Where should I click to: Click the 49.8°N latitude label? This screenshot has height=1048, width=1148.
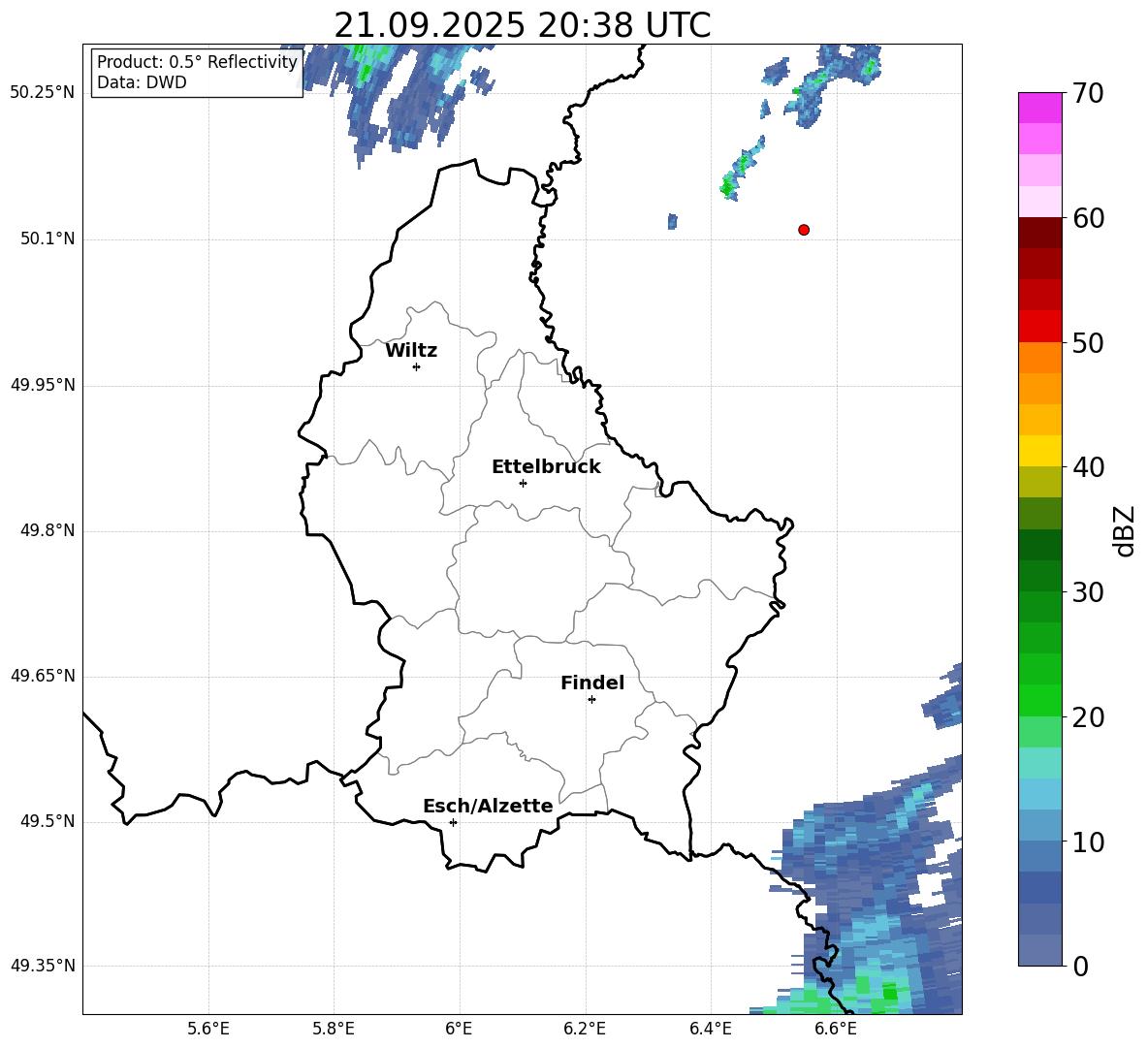[x=48, y=530]
